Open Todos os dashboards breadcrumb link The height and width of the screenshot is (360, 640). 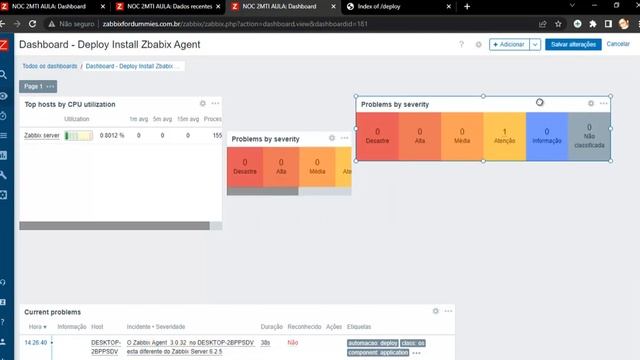click(x=50, y=66)
